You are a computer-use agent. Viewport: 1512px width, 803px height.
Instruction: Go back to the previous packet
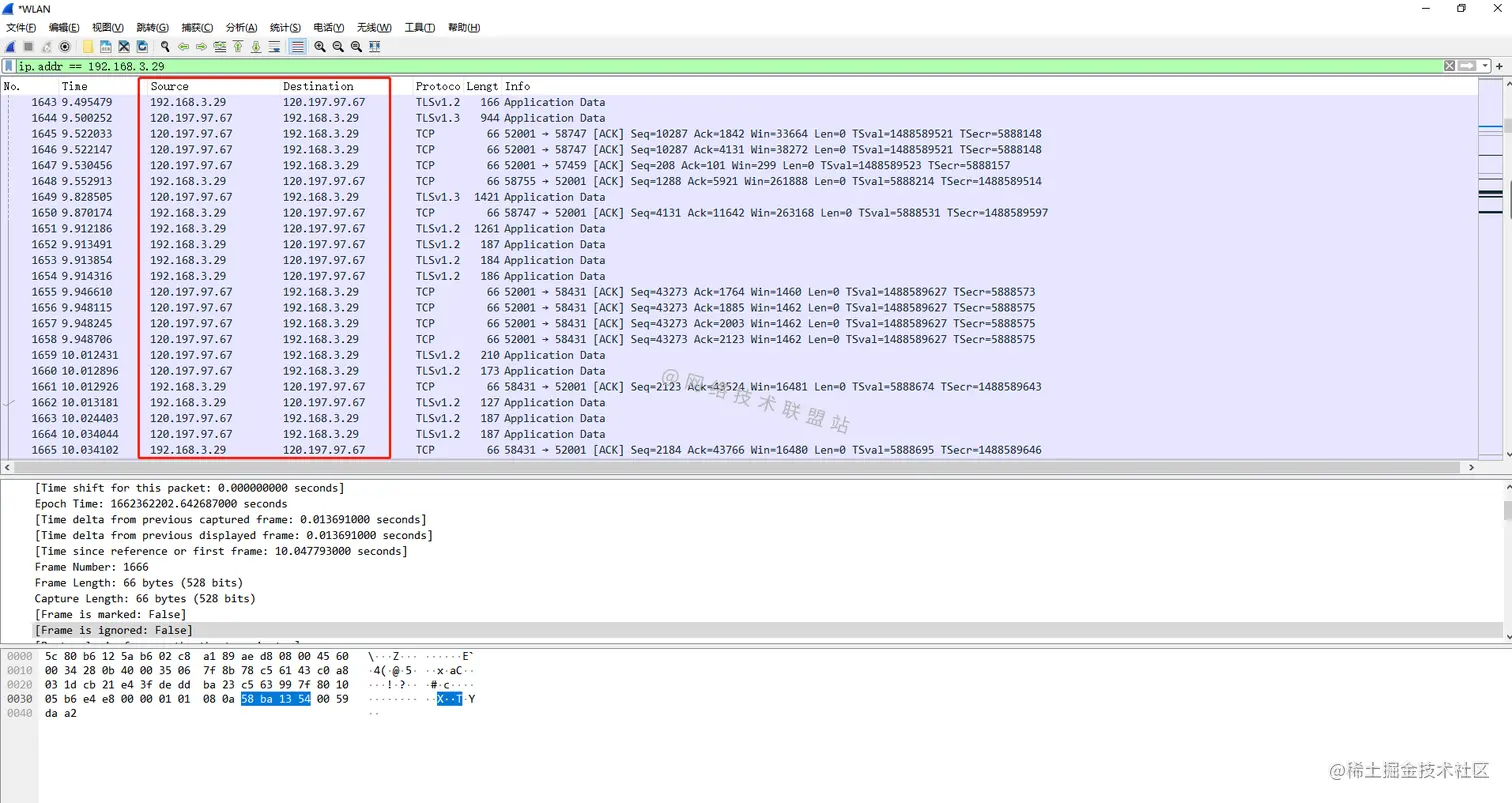pyautogui.click(x=184, y=46)
